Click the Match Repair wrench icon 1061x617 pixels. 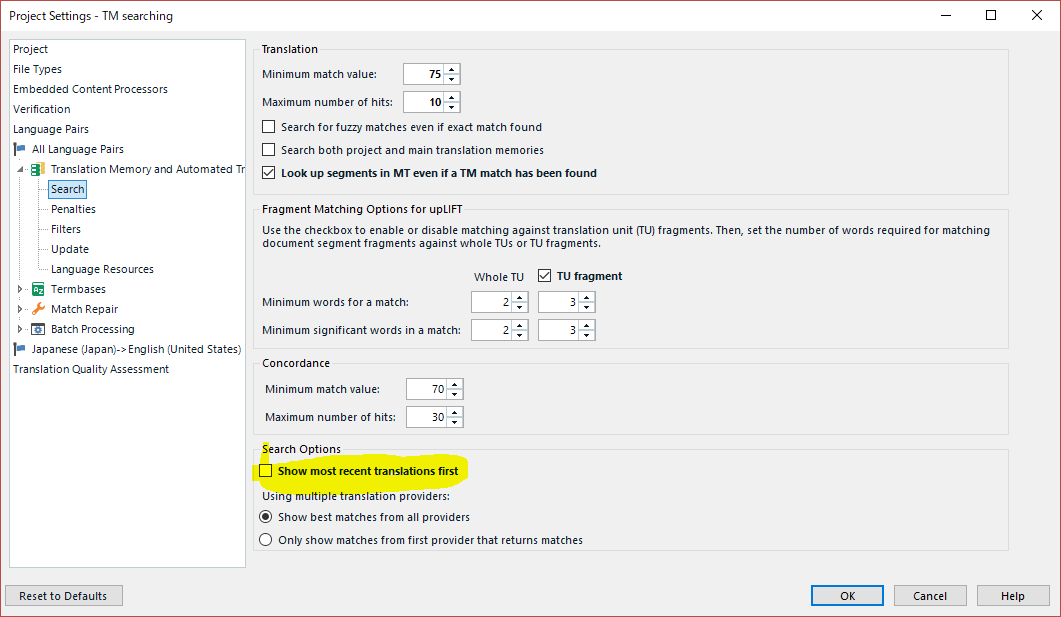click(x=39, y=309)
